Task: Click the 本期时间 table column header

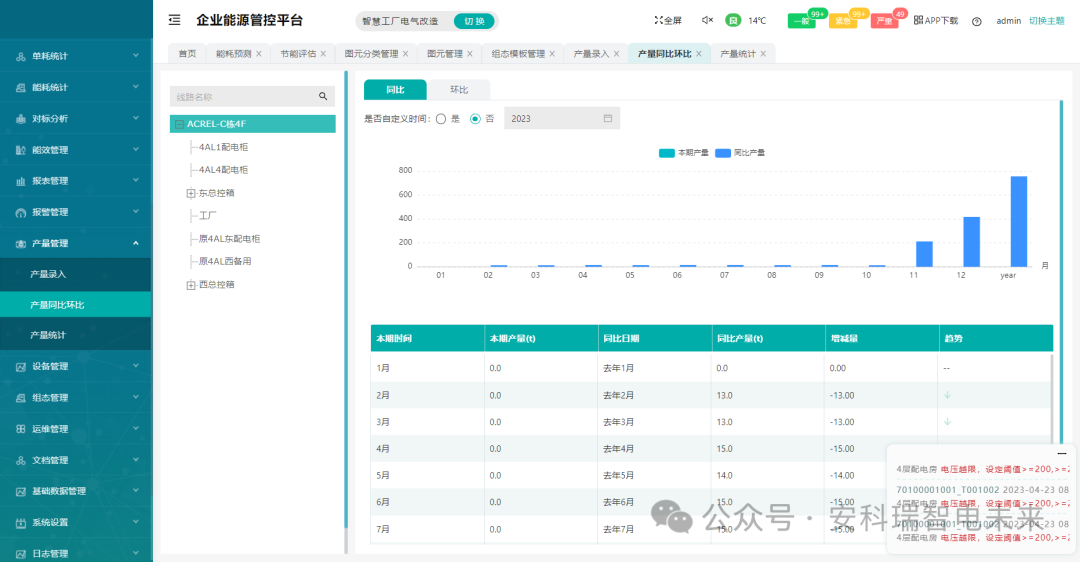Action: coord(427,338)
